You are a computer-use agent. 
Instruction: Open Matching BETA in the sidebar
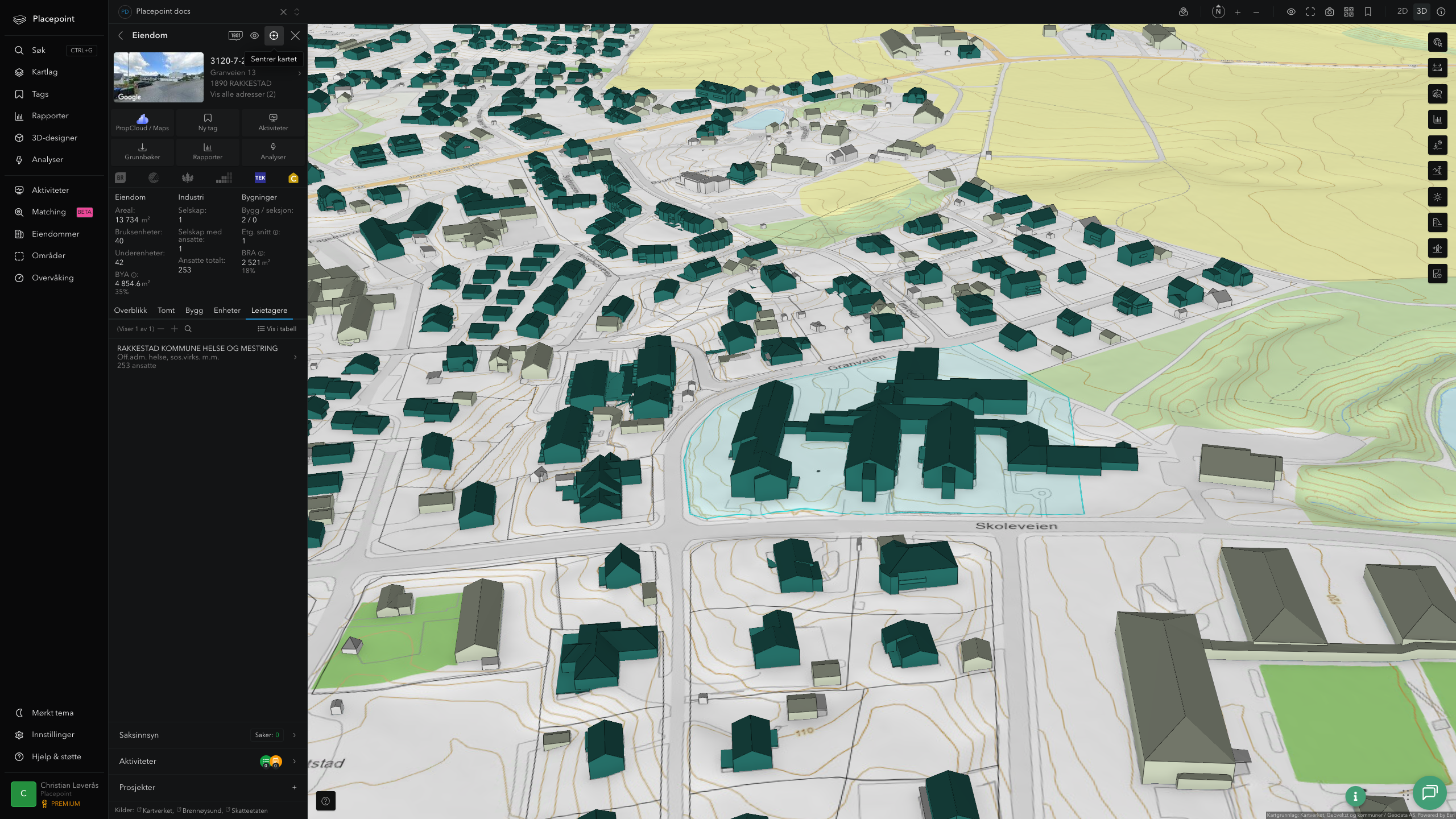point(54,212)
